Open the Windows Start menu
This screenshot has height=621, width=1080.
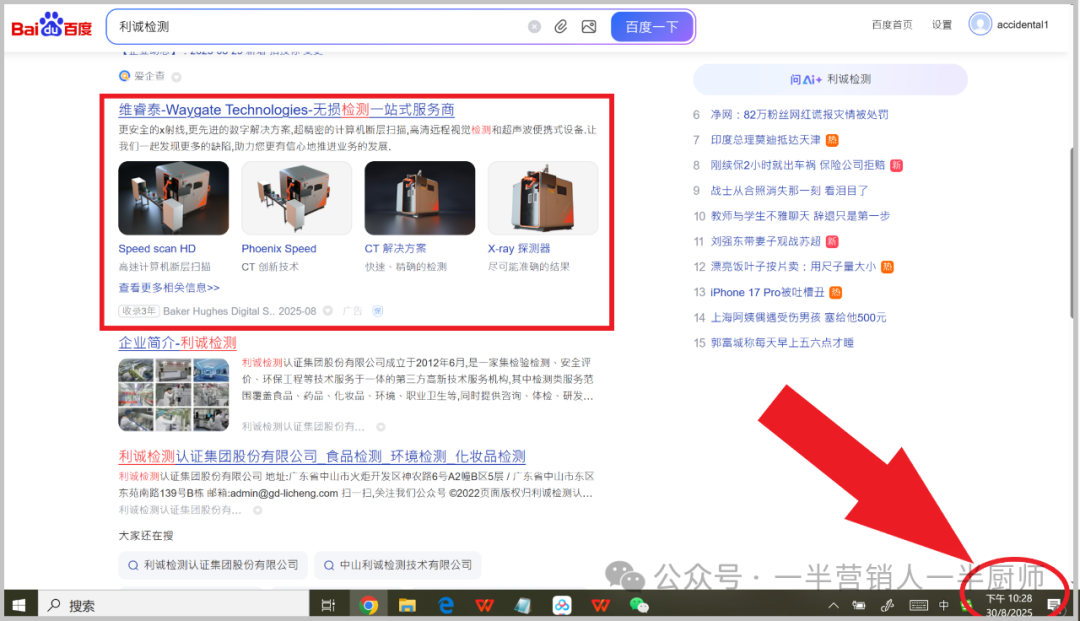19,605
